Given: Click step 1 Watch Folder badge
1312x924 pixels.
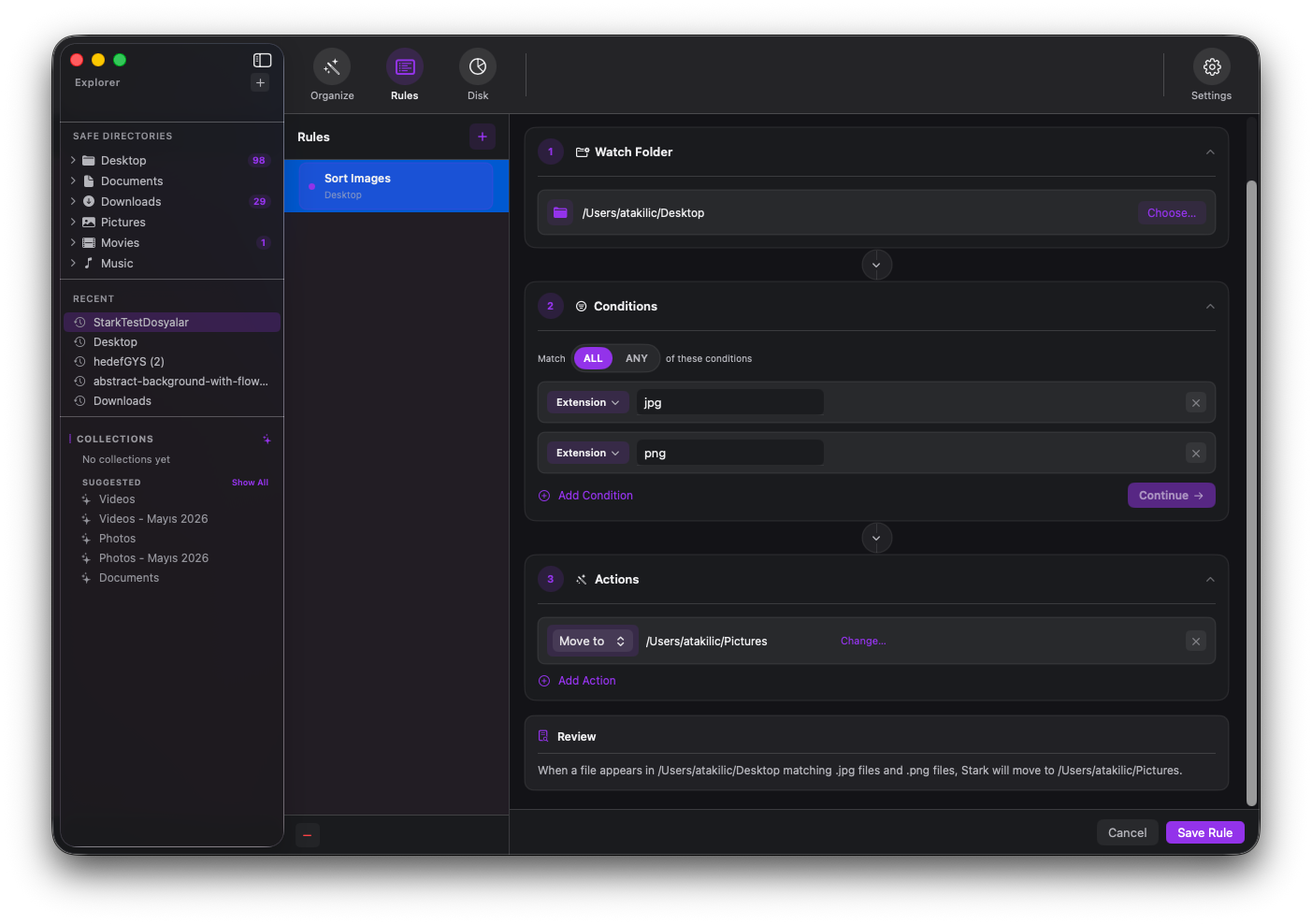Looking at the screenshot, I should [x=551, y=152].
